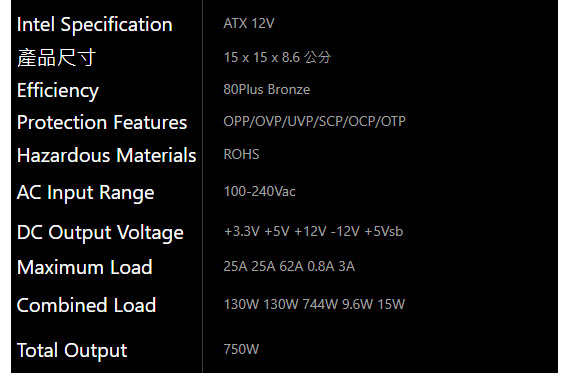Viewport: 570px width, 373px height.
Task: Select the +3.3V +5V +12V voltage values
Action: (275, 232)
